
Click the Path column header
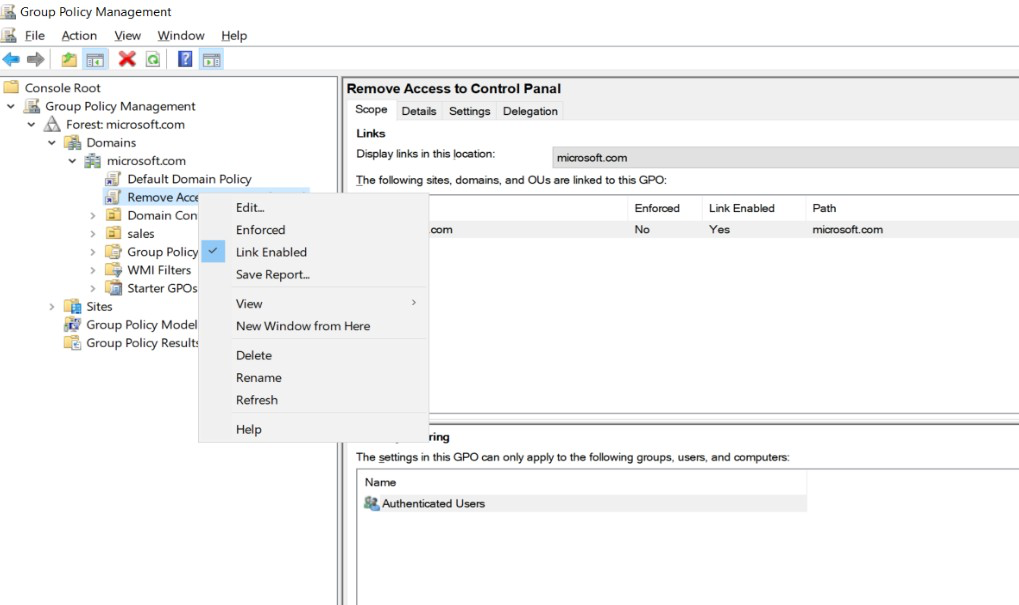pyautogui.click(x=912, y=208)
